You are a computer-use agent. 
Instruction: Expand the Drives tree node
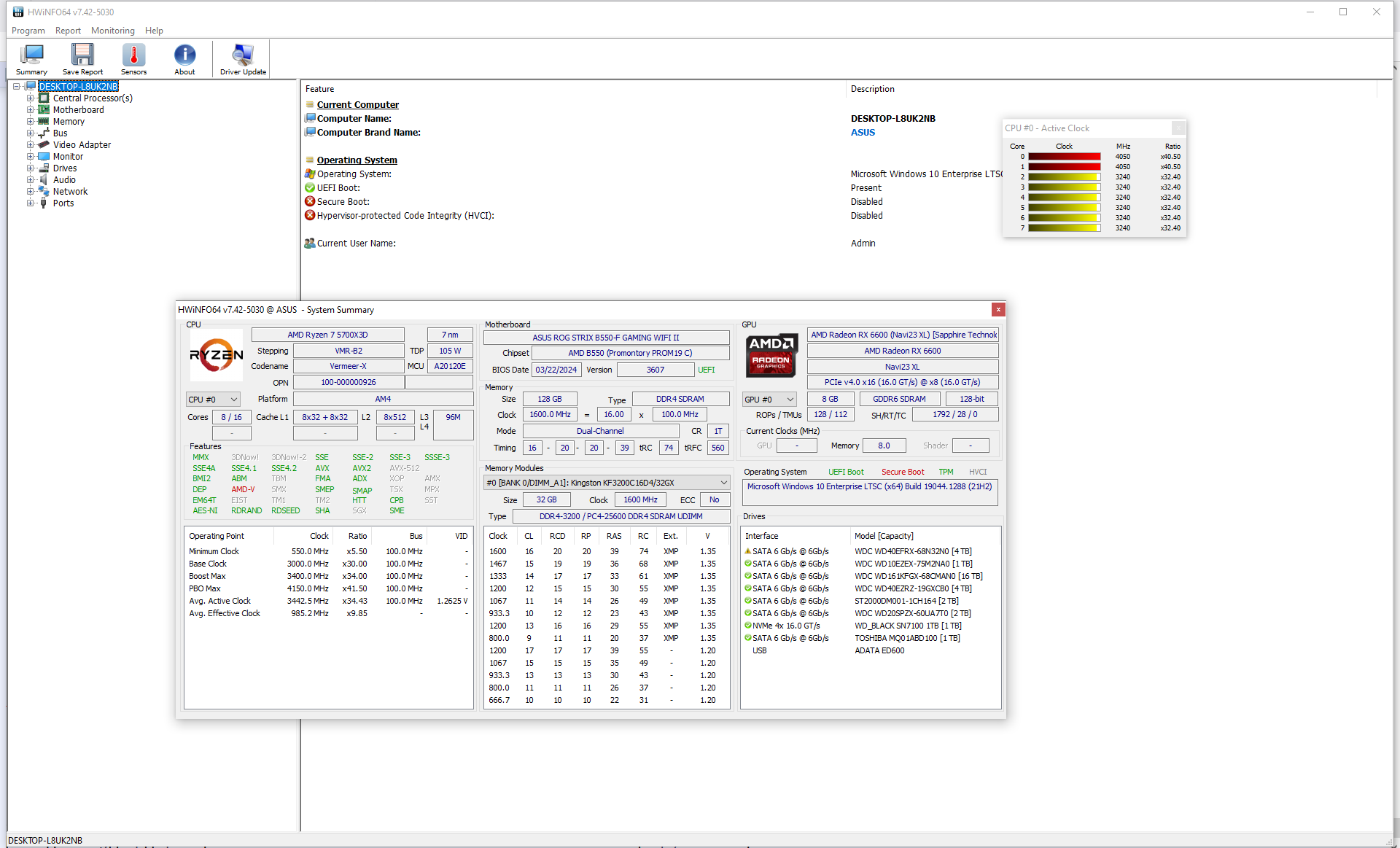click(x=31, y=168)
